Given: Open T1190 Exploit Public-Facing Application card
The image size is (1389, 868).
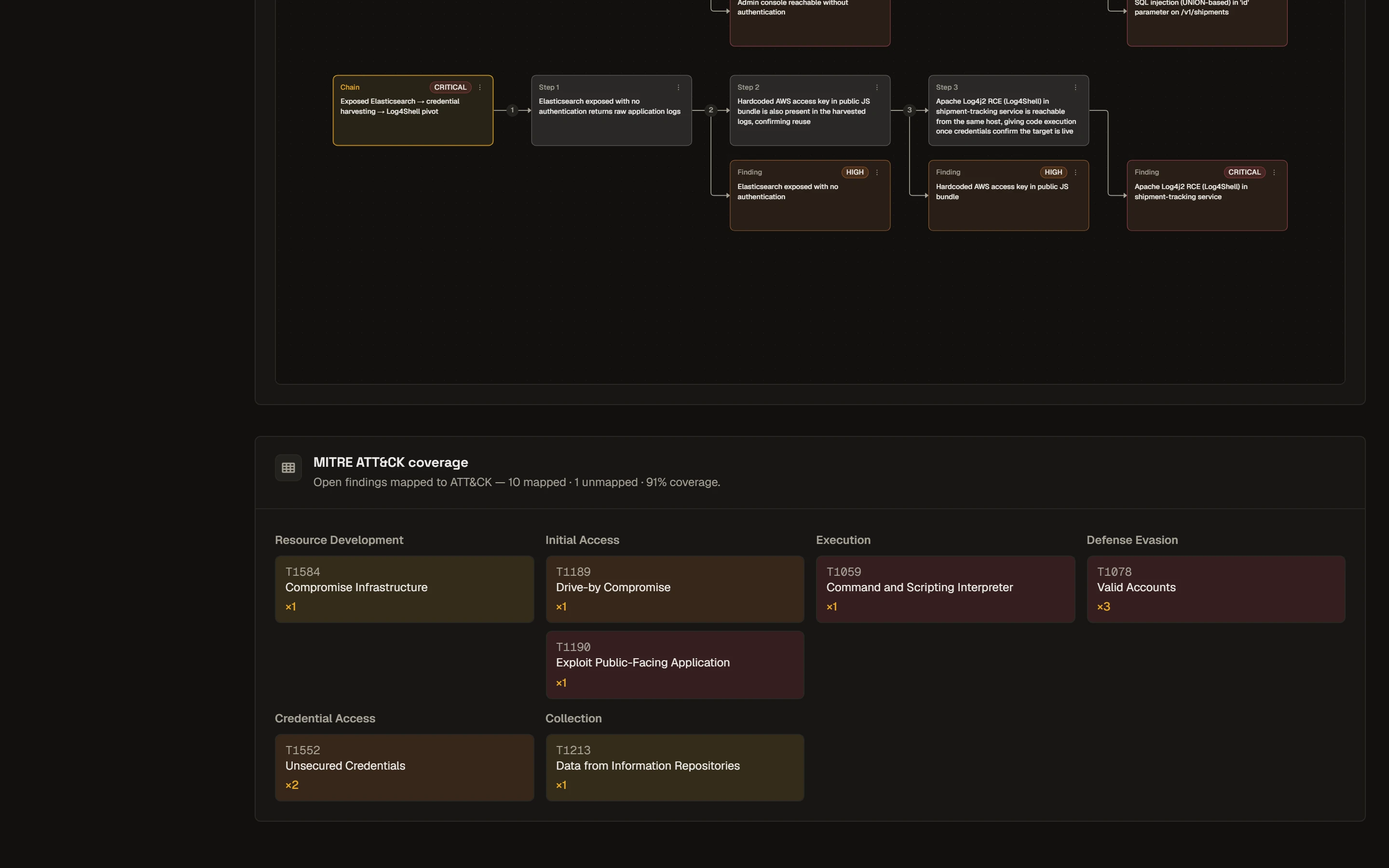Looking at the screenshot, I should tap(675, 665).
